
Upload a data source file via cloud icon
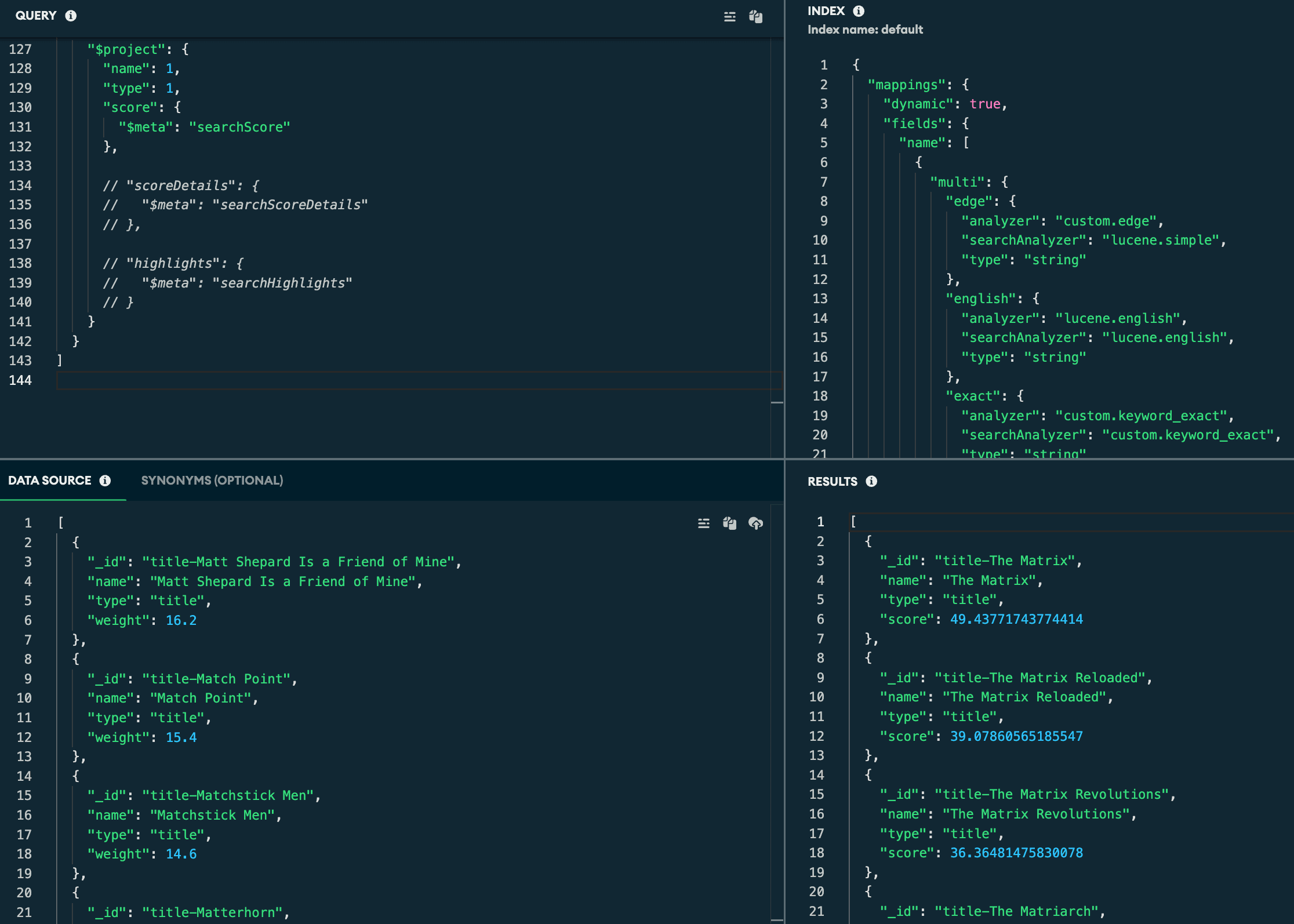tap(755, 523)
